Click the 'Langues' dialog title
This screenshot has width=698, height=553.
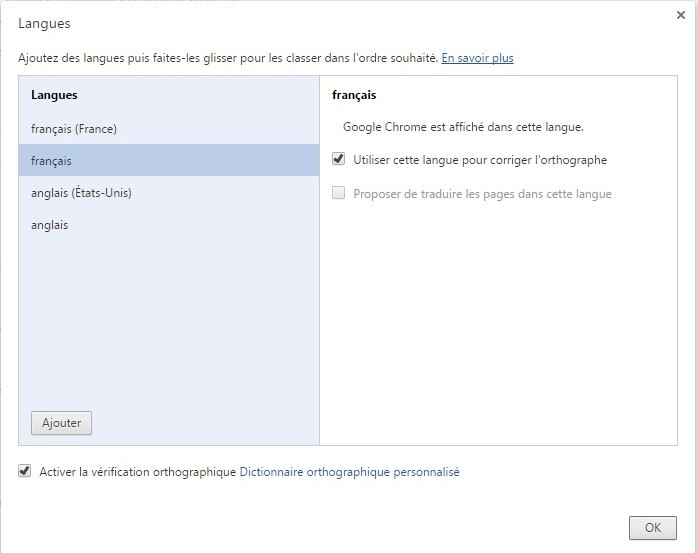[44, 22]
